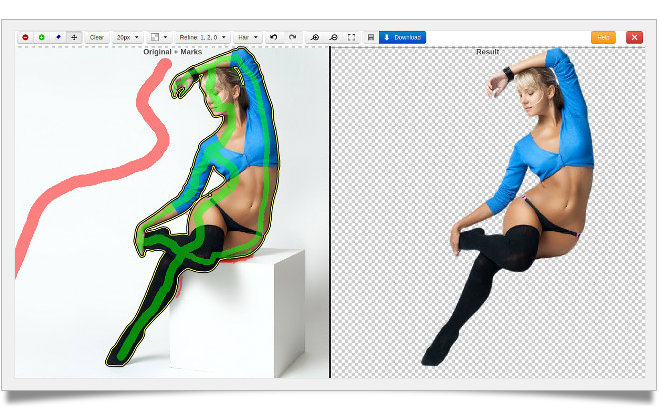Select the red background marker tool

25,37
